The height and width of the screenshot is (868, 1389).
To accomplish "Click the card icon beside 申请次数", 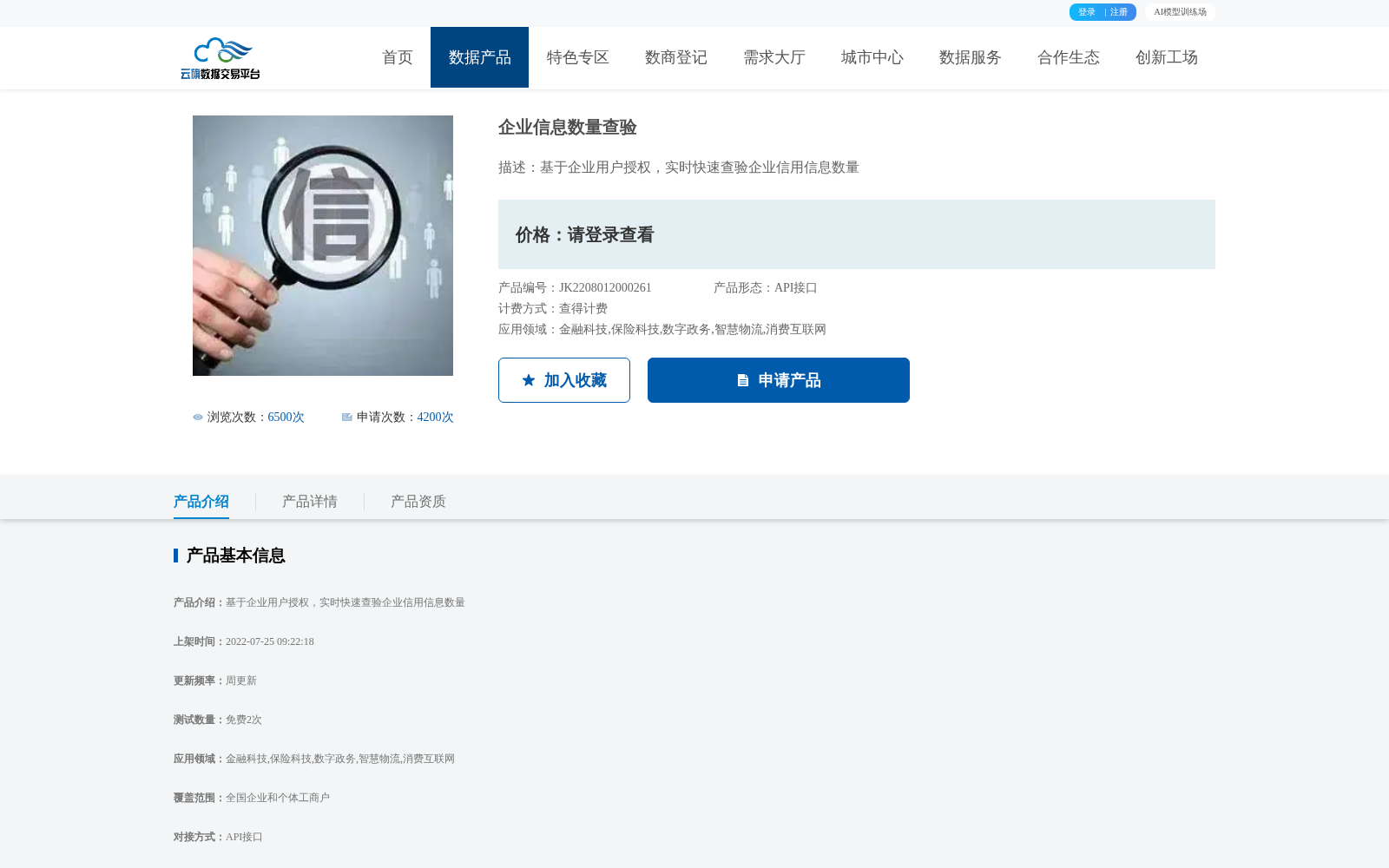I will 347,418.
